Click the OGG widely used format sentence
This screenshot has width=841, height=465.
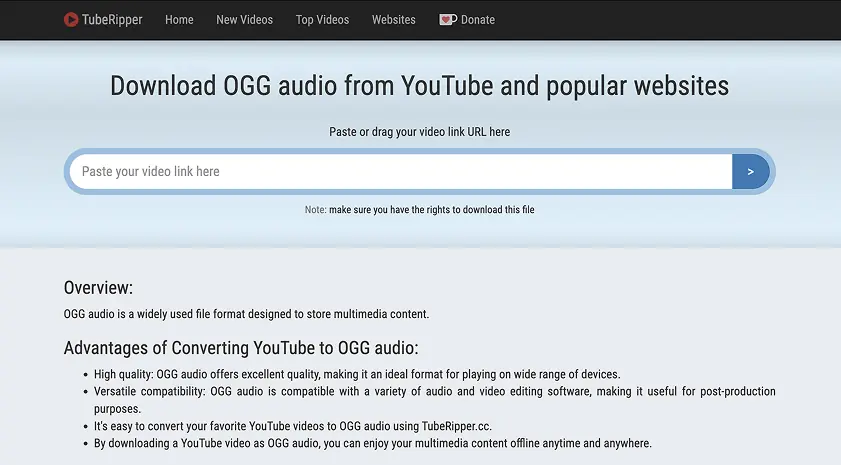point(246,314)
